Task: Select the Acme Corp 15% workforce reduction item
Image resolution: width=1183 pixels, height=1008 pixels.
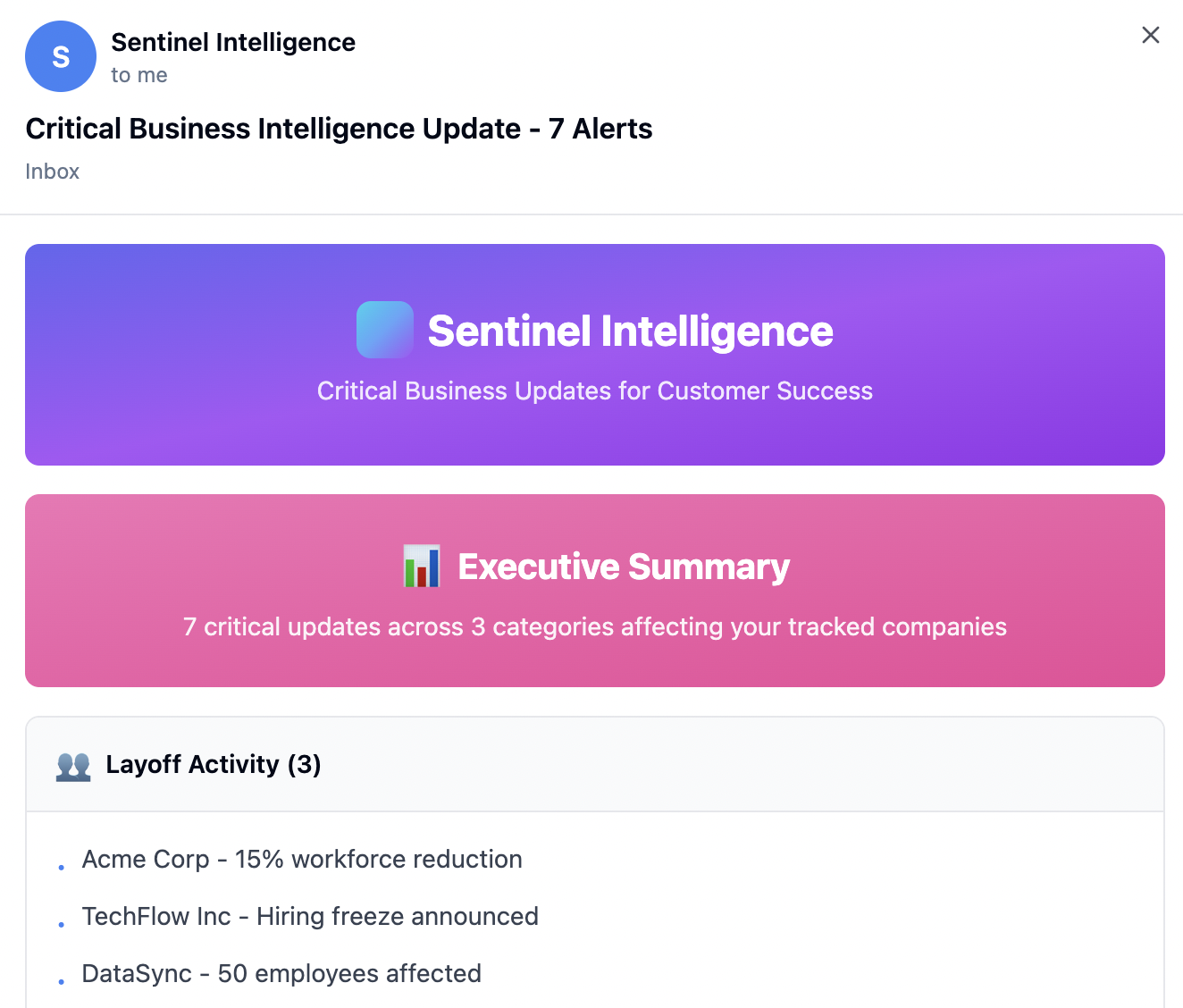Action: (302, 860)
